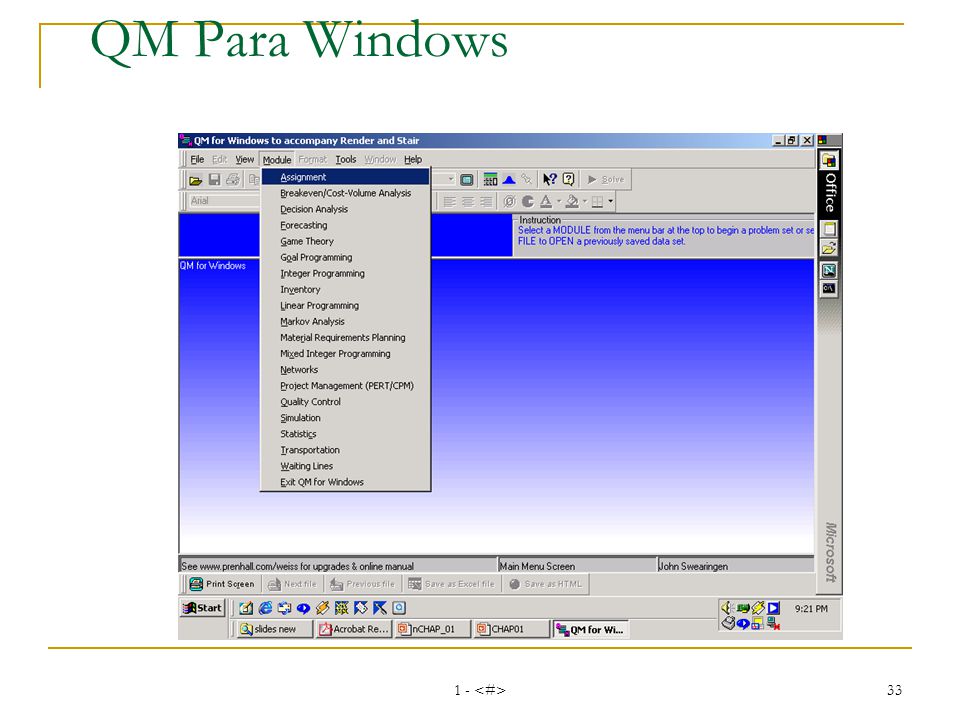
Task: Open the calculator table icon in toolbar
Action: (490, 179)
